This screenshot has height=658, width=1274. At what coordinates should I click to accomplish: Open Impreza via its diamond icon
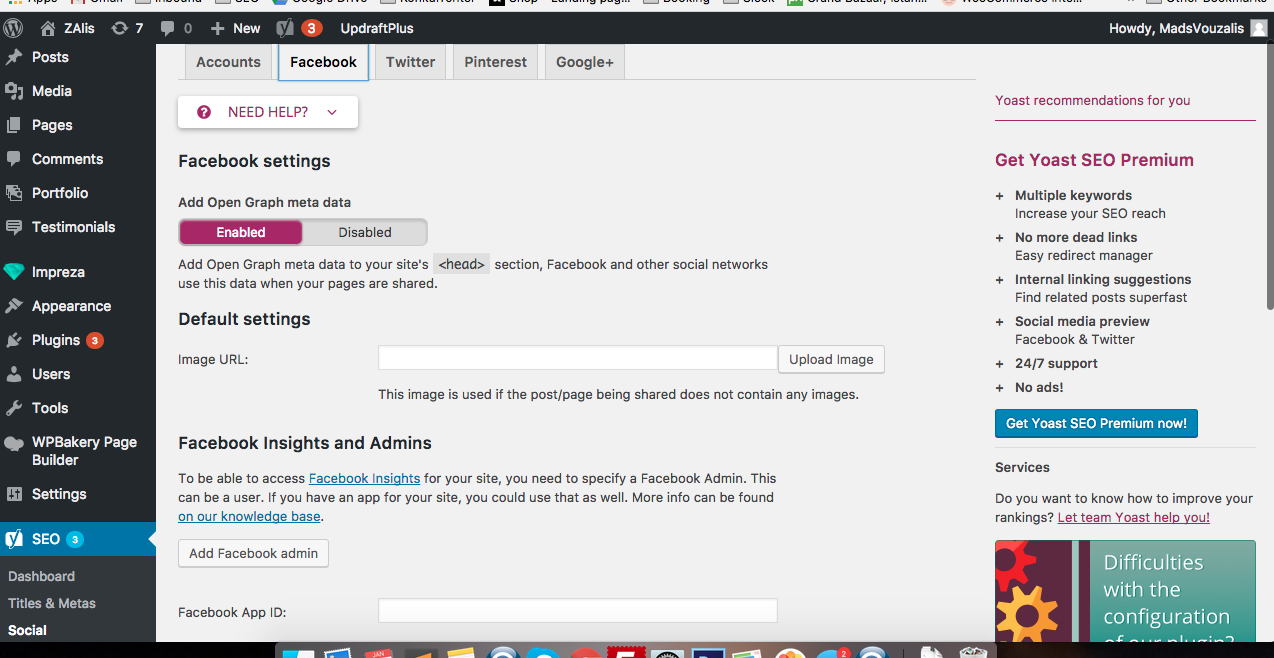pyautogui.click(x=14, y=272)
